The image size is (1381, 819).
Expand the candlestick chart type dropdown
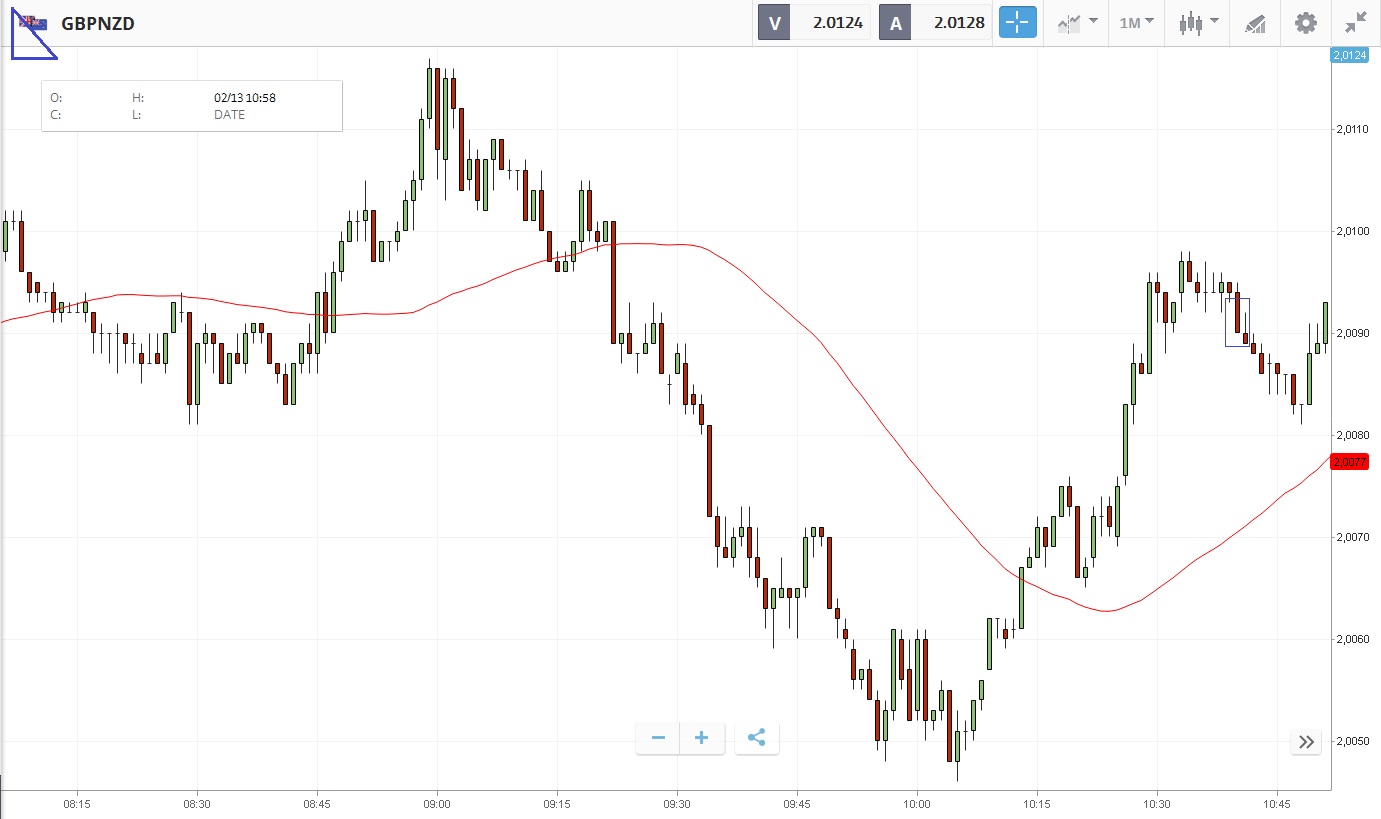pyautogui.click(x=1199, y=23)
